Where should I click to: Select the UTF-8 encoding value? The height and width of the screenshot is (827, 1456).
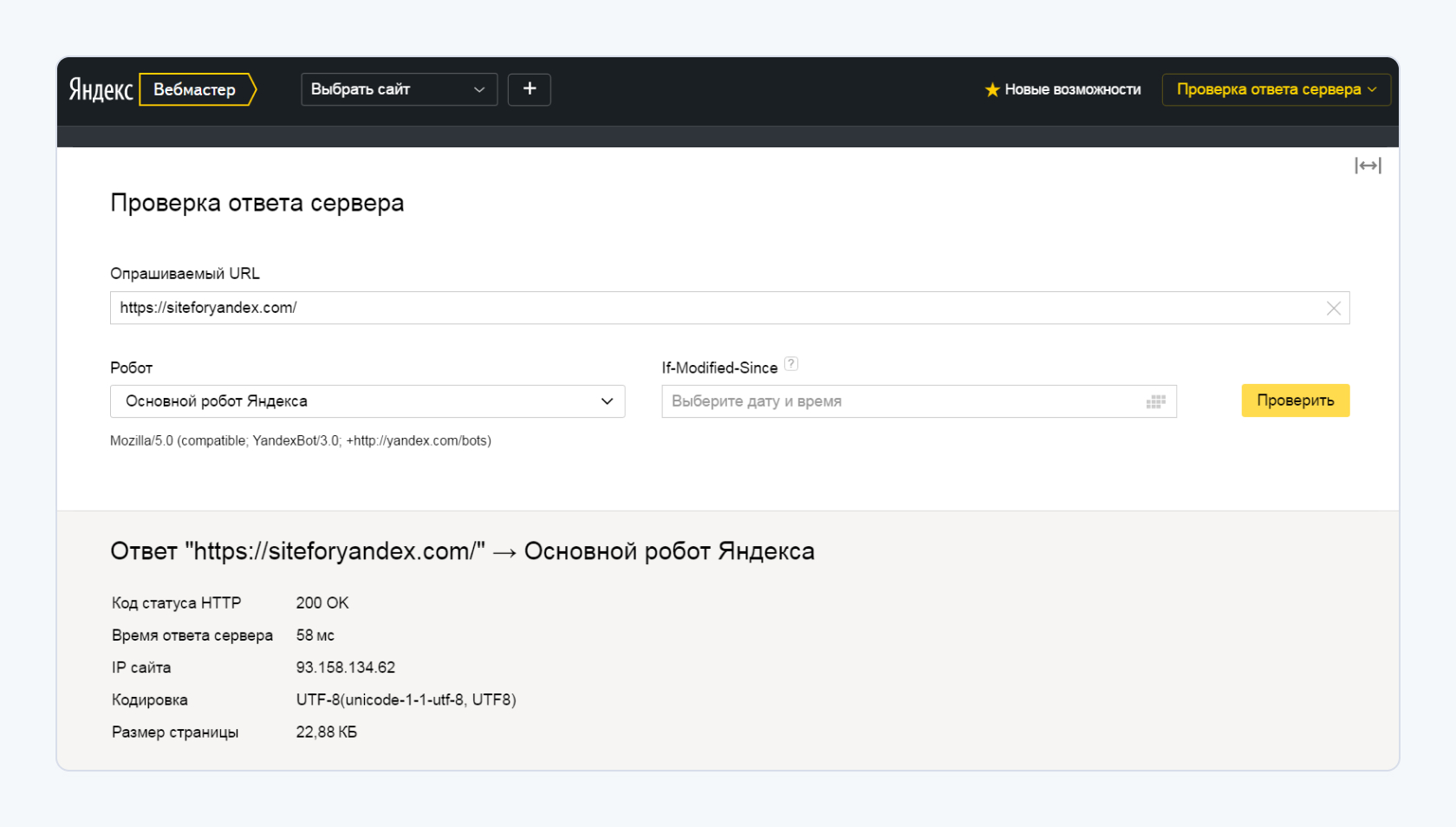(x=406, y=700)
